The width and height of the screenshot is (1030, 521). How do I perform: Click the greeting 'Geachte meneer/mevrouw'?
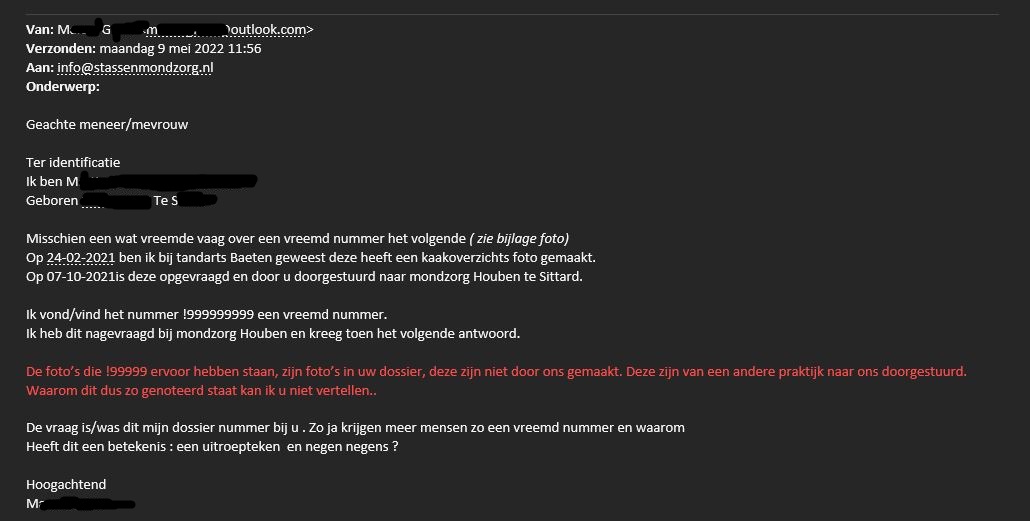107,125
